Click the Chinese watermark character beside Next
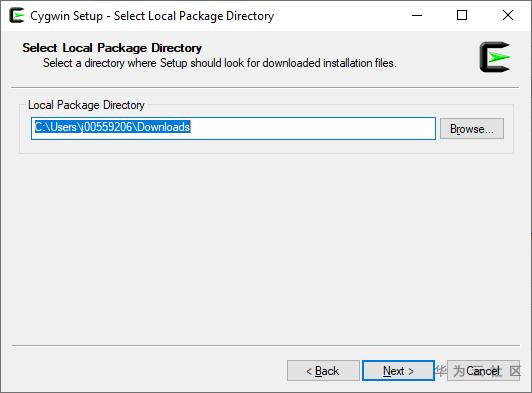 coord(440,370)
